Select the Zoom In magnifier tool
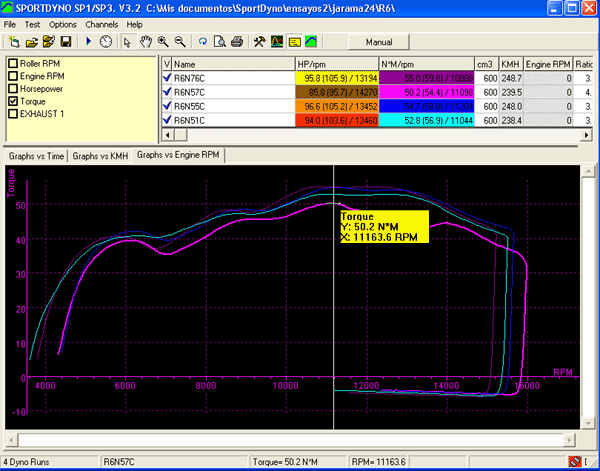This screenshot has width=600, height=471. click(x=162, y=42)
